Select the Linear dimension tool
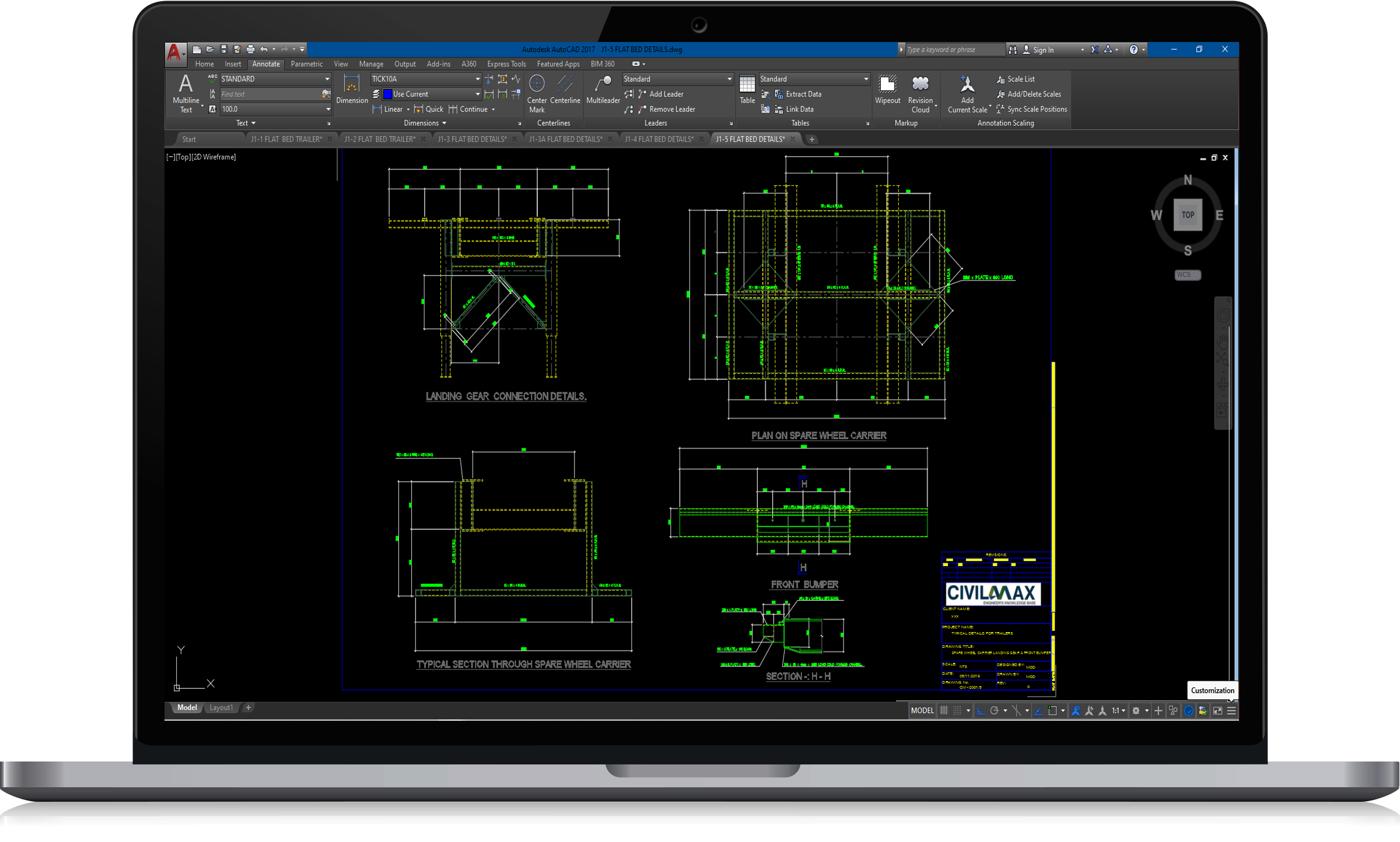This screenshot has width=1400, height=842. 388,109
